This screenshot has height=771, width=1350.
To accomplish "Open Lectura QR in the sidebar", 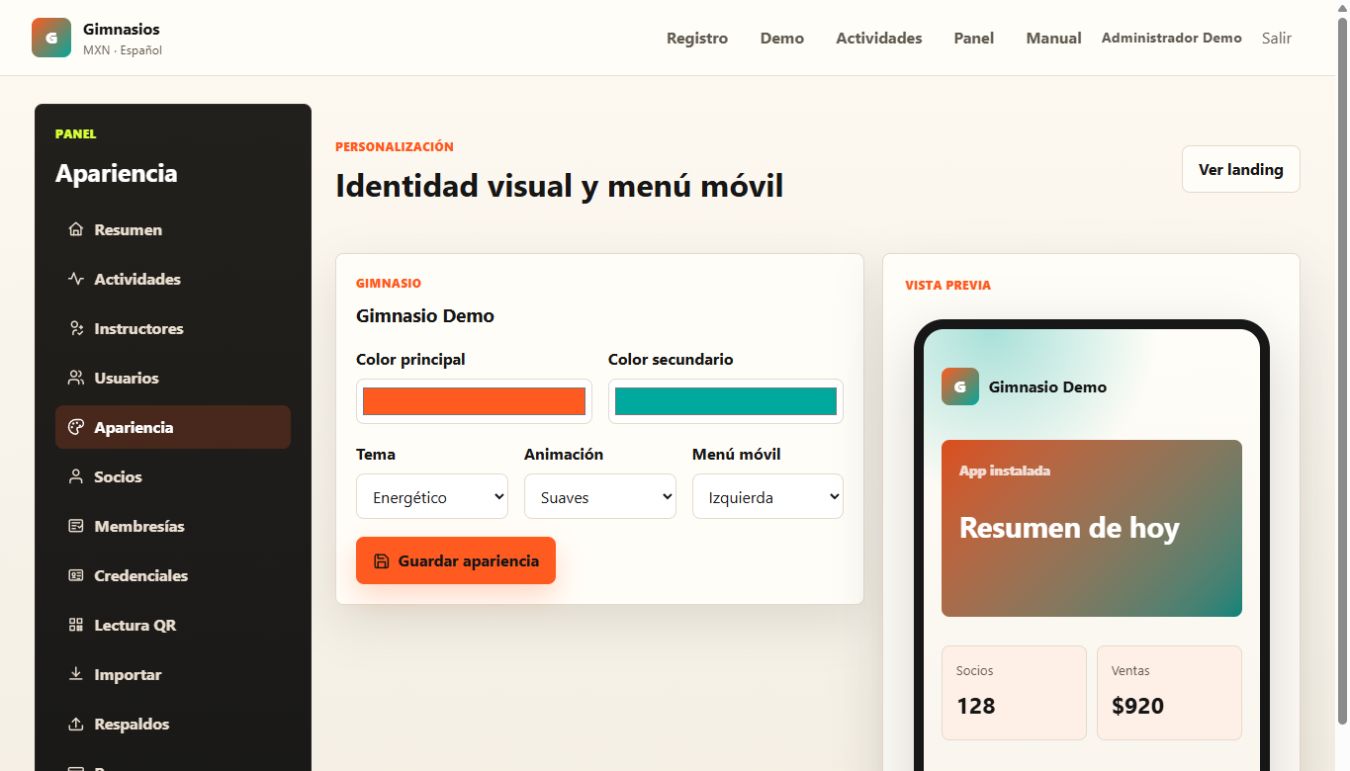I will [x=173, y=625].
